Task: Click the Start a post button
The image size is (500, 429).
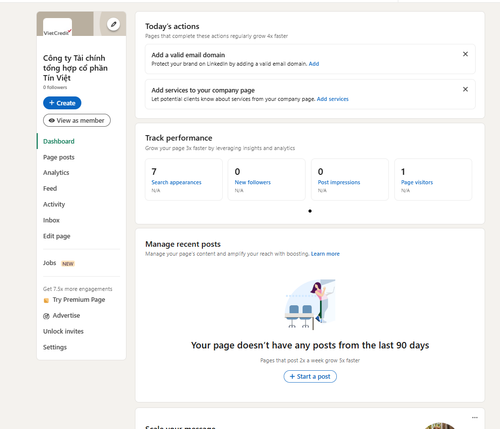Action: [x=310, y=377]
